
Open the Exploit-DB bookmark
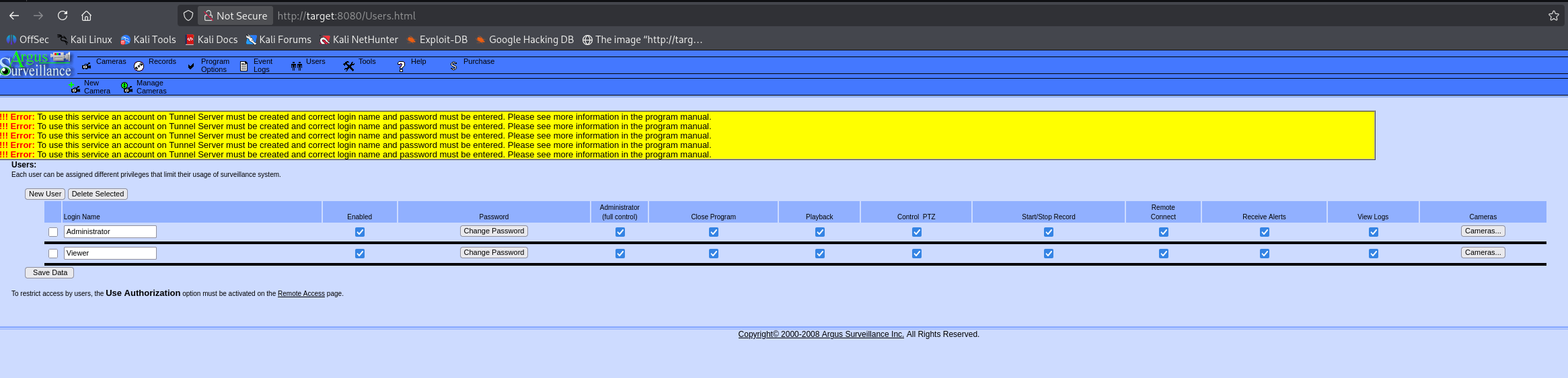pos(437,40)
